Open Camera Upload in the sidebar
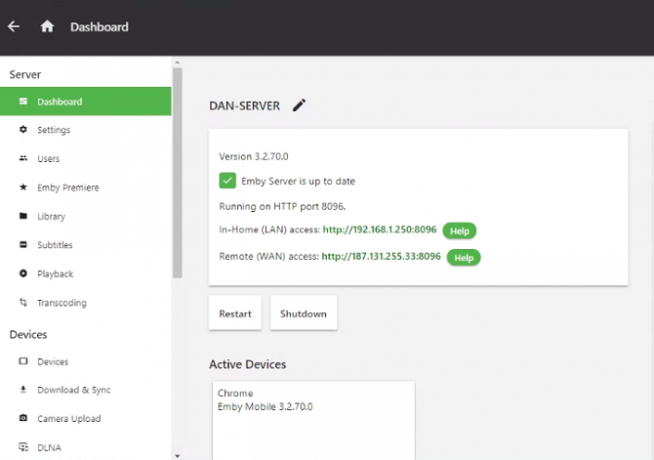The height and width of the screenshot is (460, 654). [x=86, y=418]
